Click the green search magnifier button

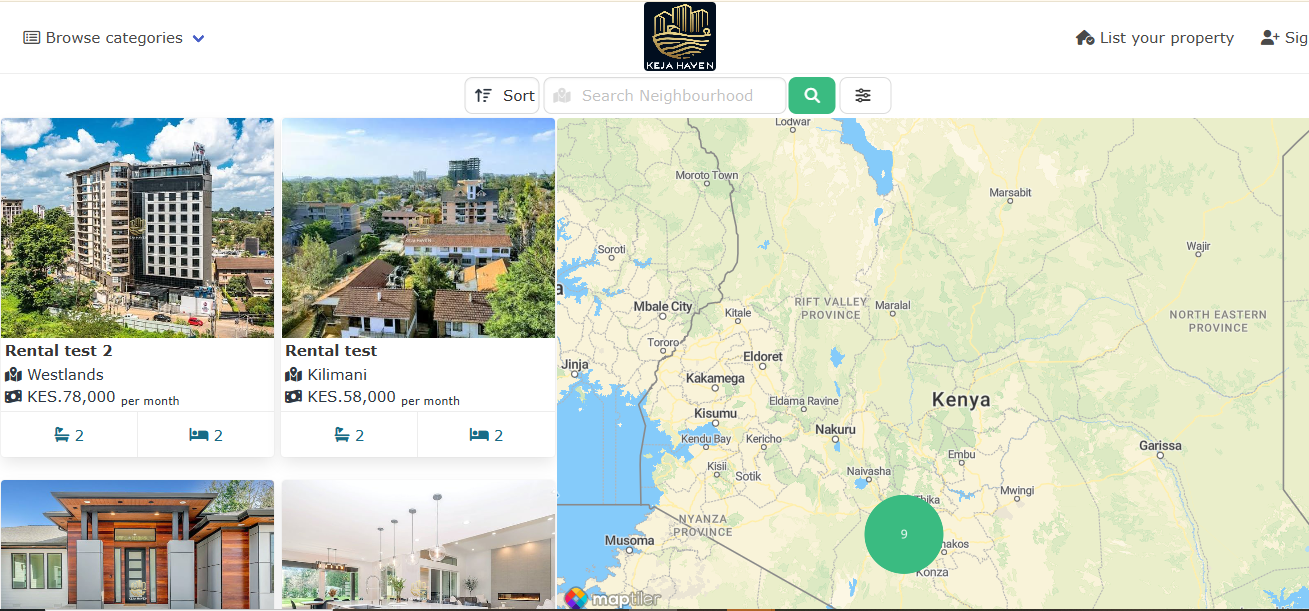click(811, 96)
